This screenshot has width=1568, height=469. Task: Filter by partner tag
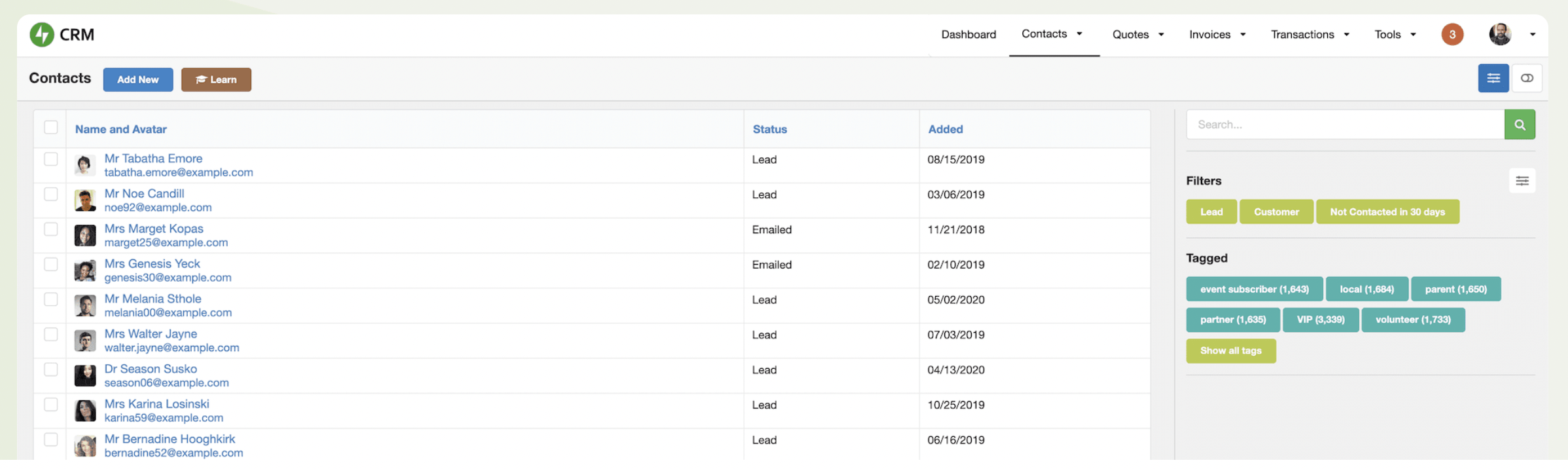(x=1233, y=320)
